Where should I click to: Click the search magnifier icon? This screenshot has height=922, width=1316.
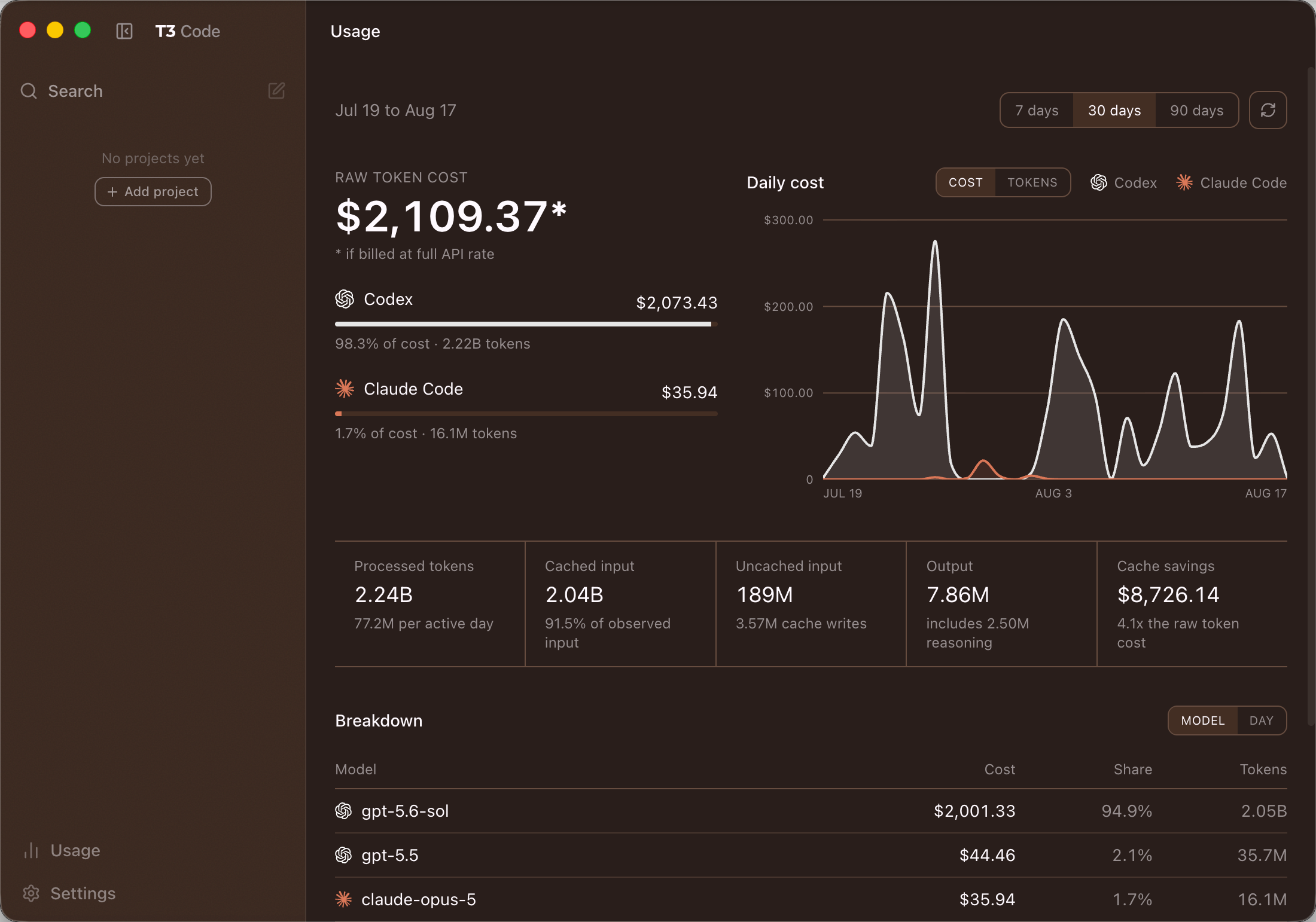coord(29,91)
